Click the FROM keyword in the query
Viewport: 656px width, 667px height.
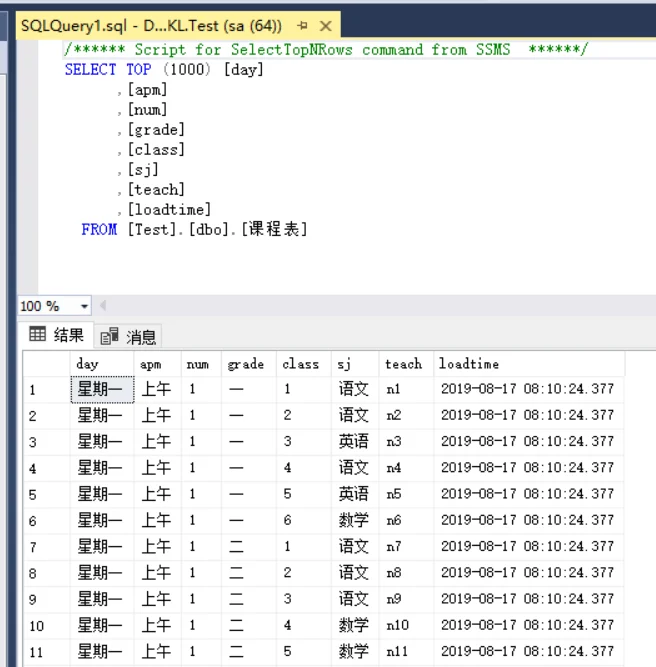coord(99,230)
